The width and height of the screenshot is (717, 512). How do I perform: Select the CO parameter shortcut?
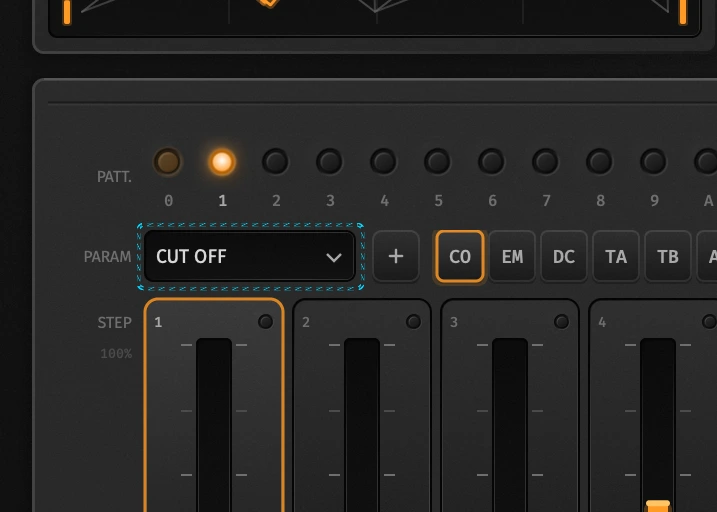(x=460, y=256)
